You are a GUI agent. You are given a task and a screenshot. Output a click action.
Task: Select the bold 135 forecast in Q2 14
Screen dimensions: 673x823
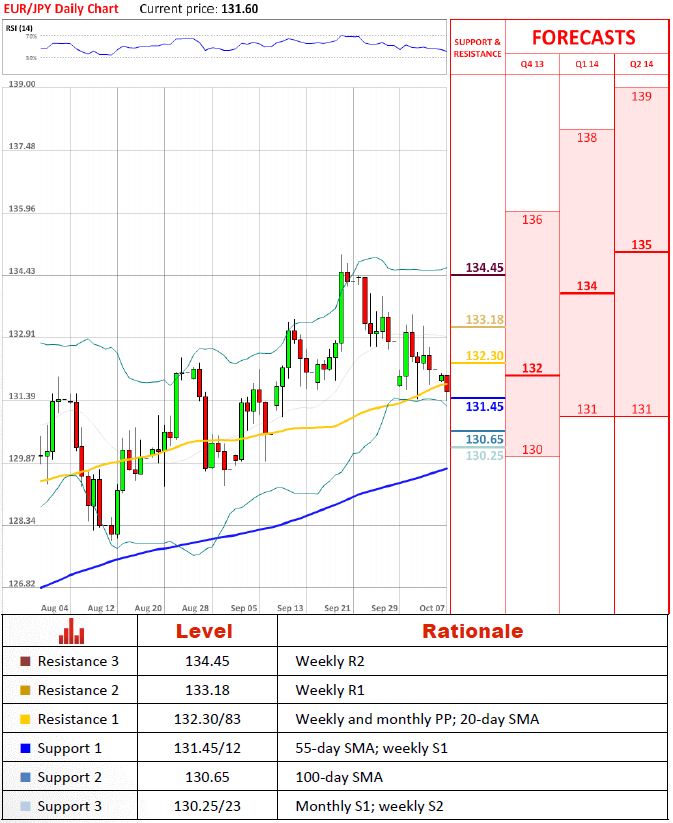pos(641,245)
